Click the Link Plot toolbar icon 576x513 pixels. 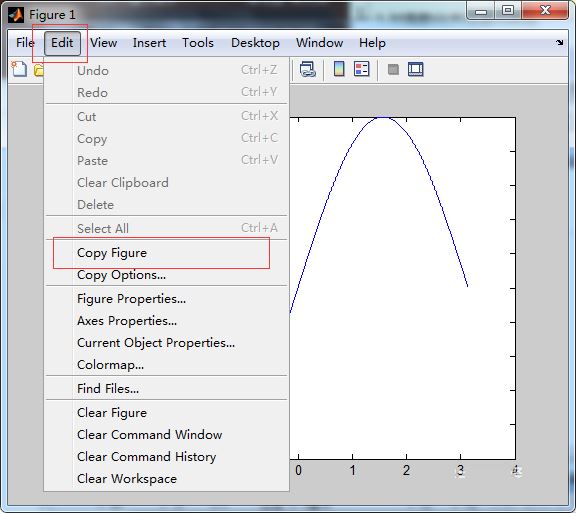click(x=307, y=69)
